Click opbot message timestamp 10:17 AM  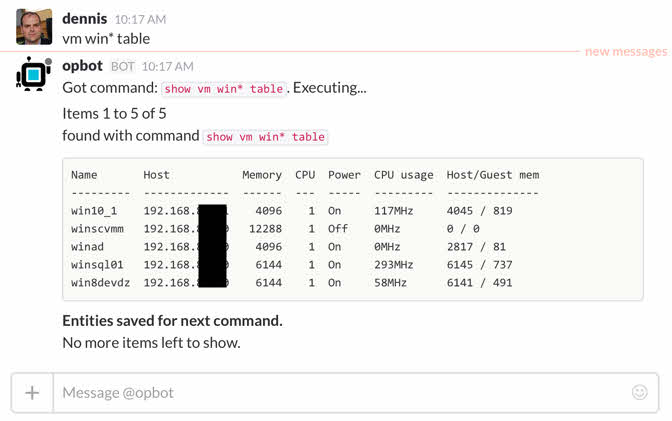coord(168,66)
